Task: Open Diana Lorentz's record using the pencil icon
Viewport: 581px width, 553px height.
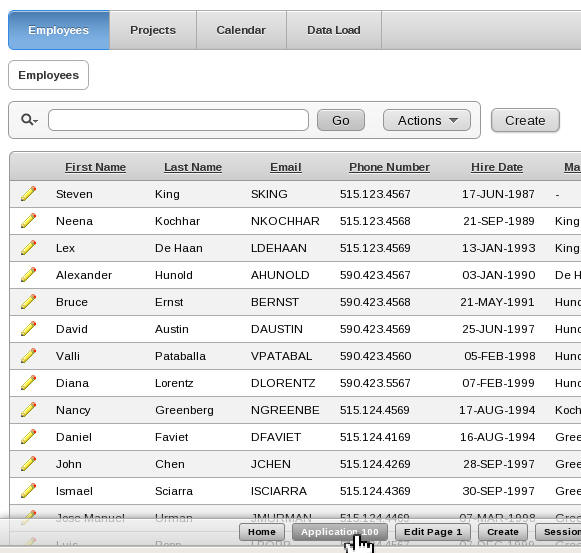Action: [29, 383]
